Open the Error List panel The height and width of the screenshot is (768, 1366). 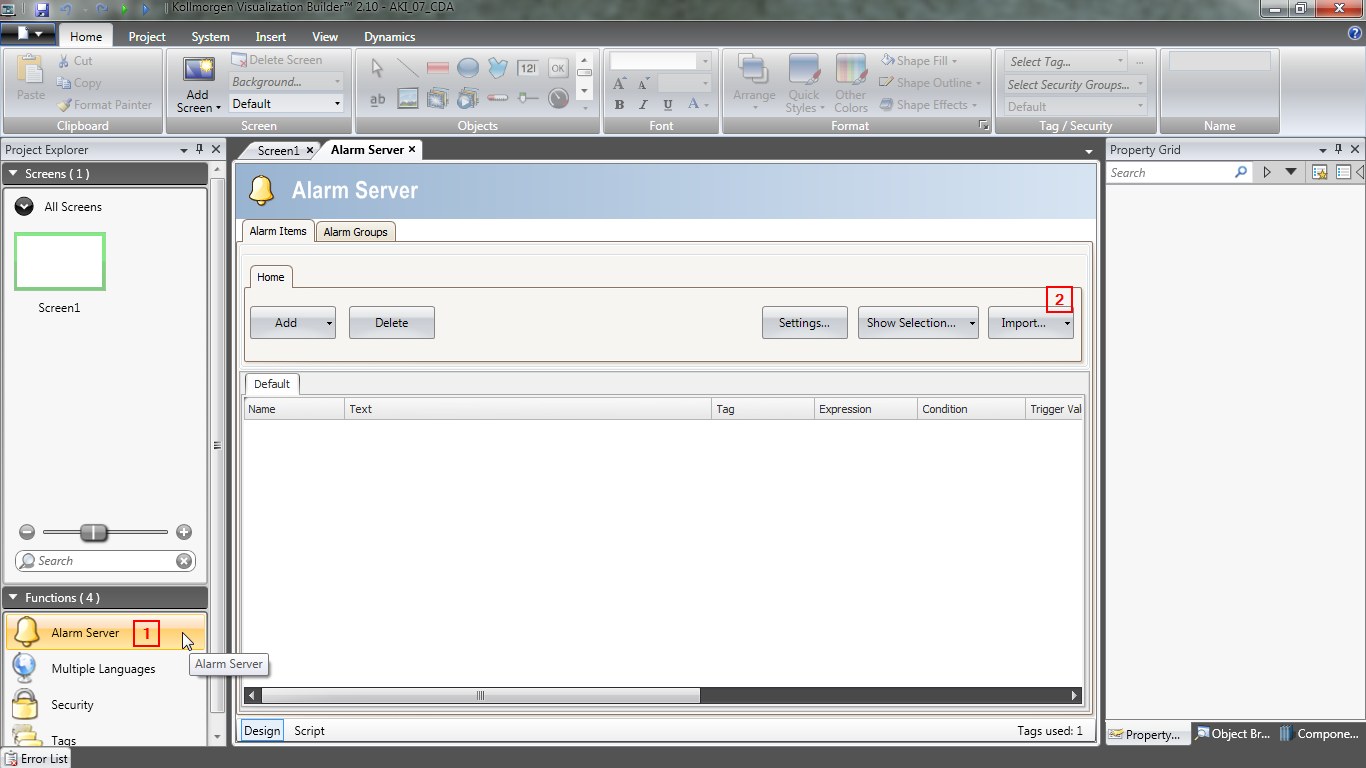click(36, 758)
